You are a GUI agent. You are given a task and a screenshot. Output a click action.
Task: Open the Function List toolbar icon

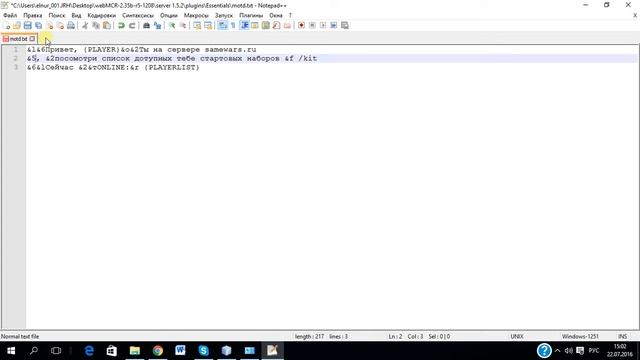(276, 25)
